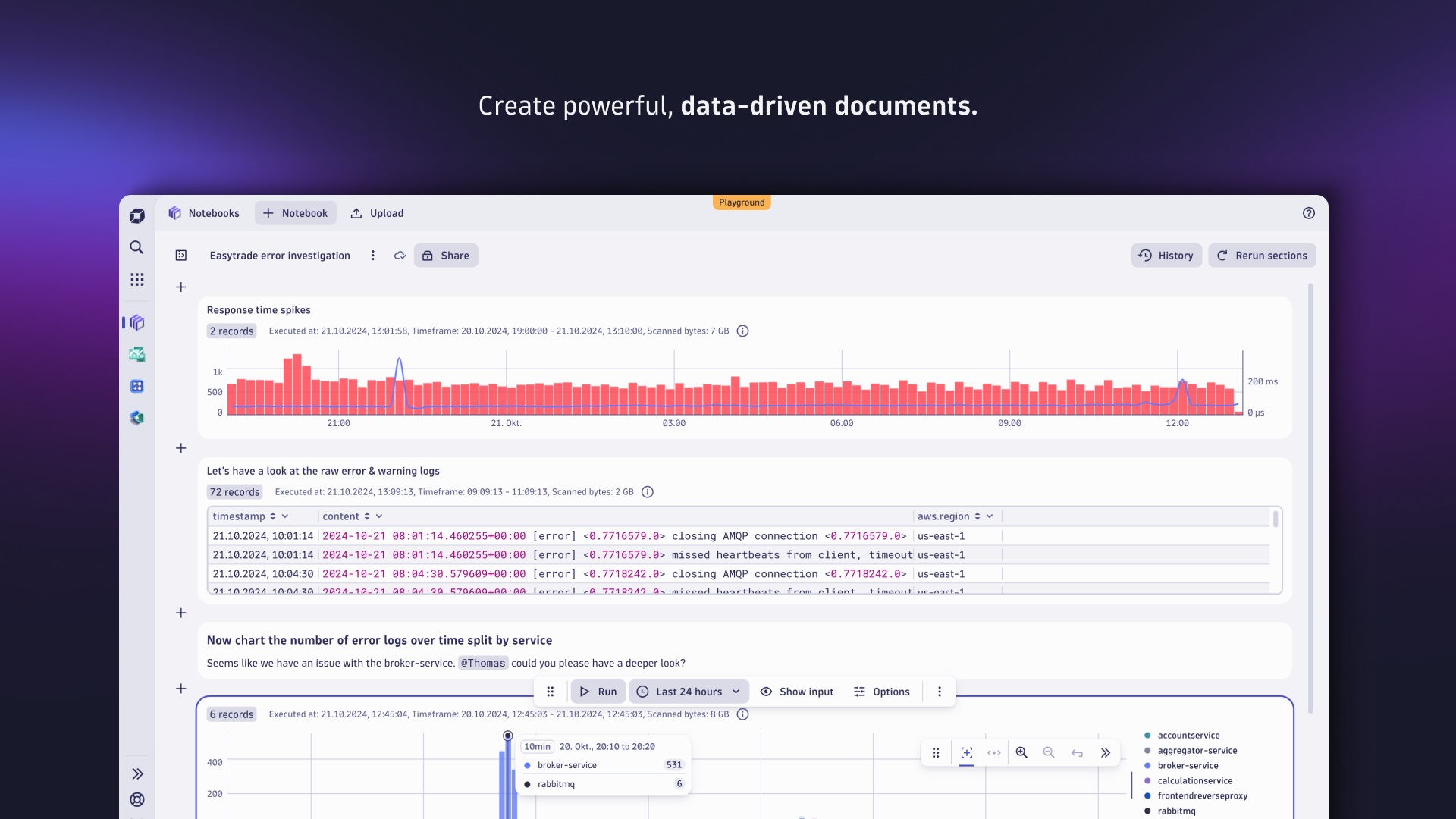Open the cube app icon in sidebar
This screenshot has width=1456, height=819.
point(137,418)
